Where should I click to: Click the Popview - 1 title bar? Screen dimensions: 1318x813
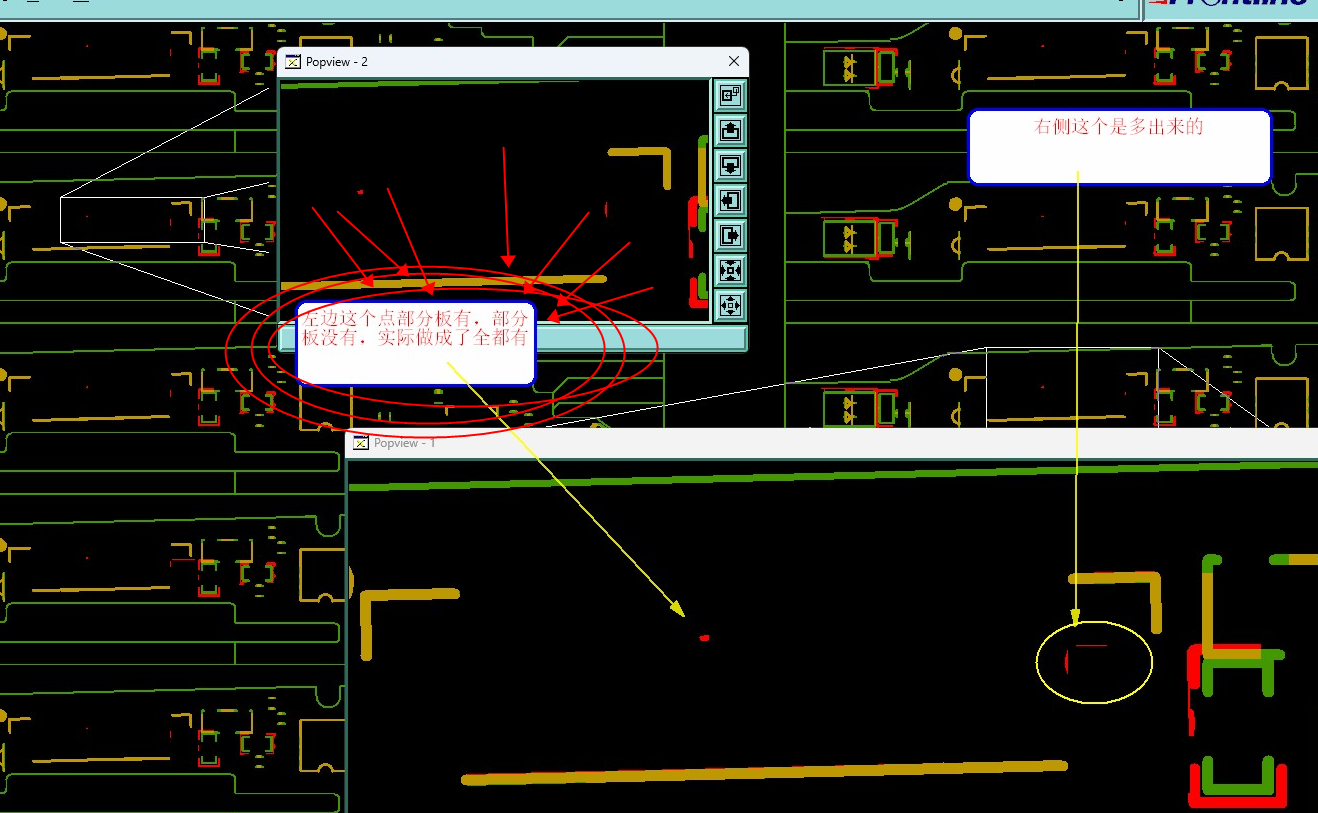832,443
